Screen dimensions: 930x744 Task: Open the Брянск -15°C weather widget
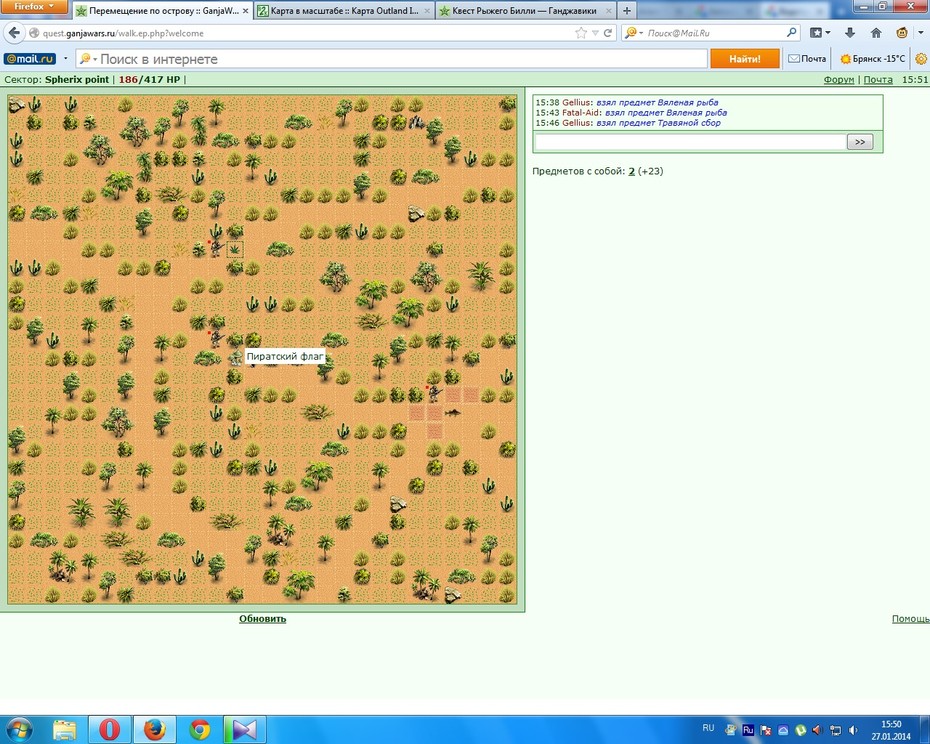pyautogui.click(x=873, y=59)
